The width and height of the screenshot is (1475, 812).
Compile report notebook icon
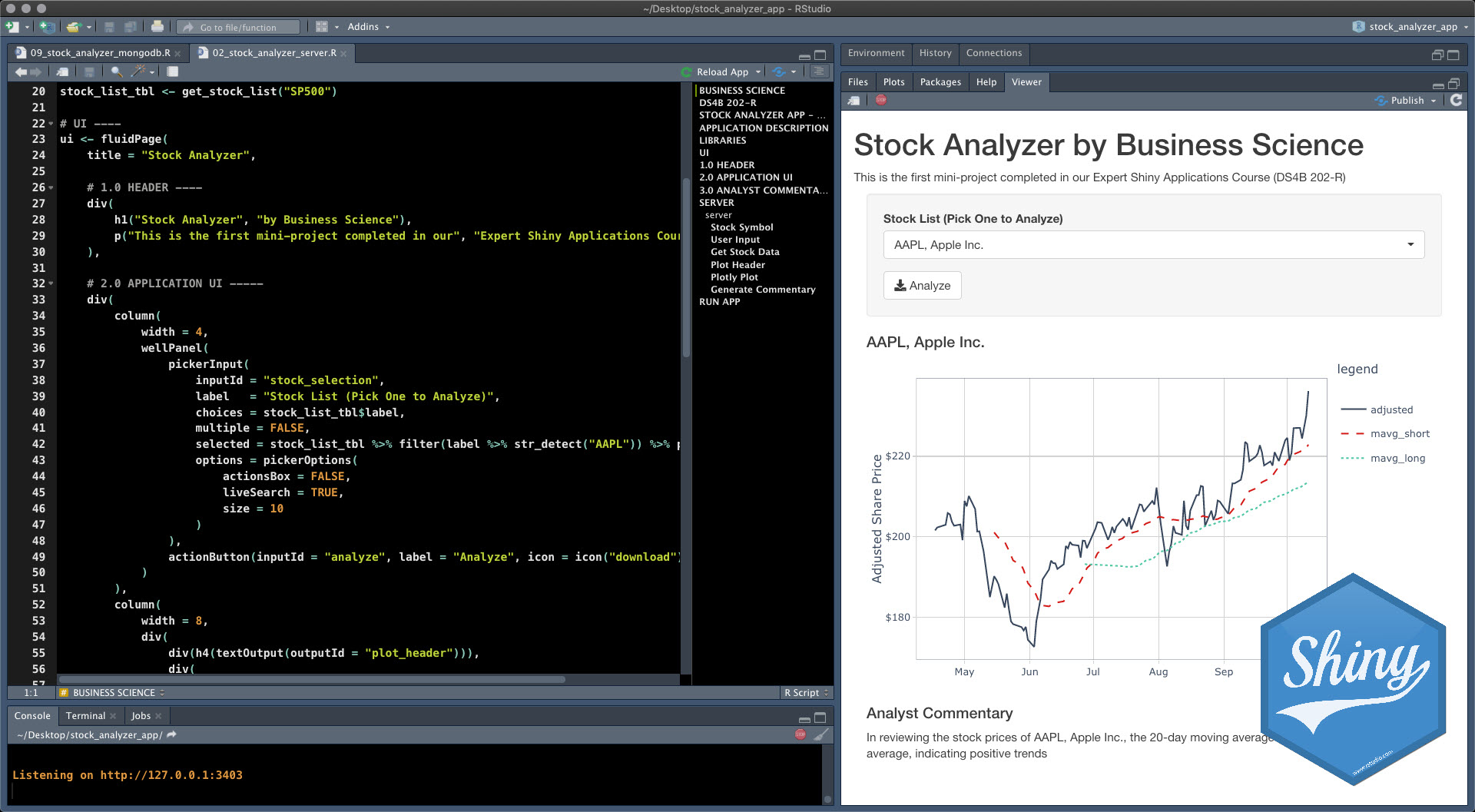tap(173, 71)
